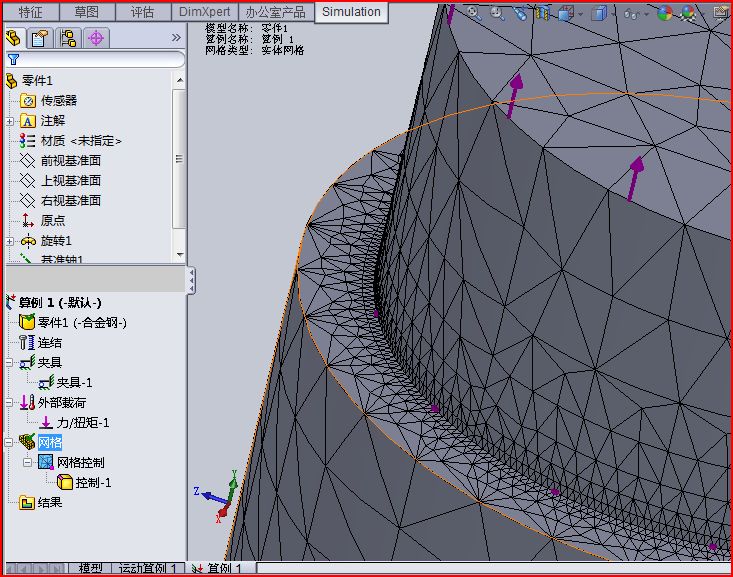The image size is (733, 577).
Task: Click the View Orientation cube icon
Action: pos(566,14)
